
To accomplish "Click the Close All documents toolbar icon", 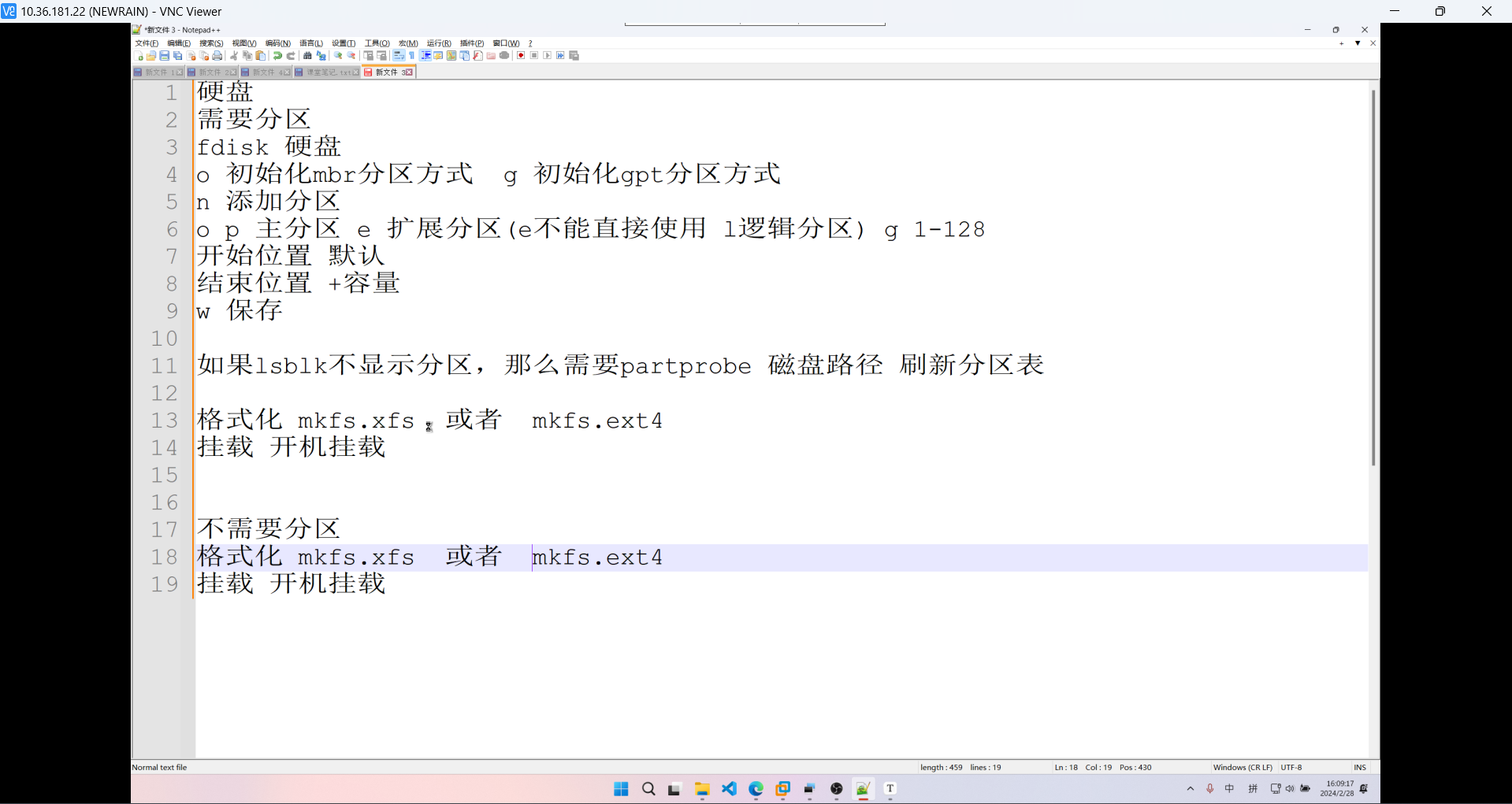I will (204, 56).
